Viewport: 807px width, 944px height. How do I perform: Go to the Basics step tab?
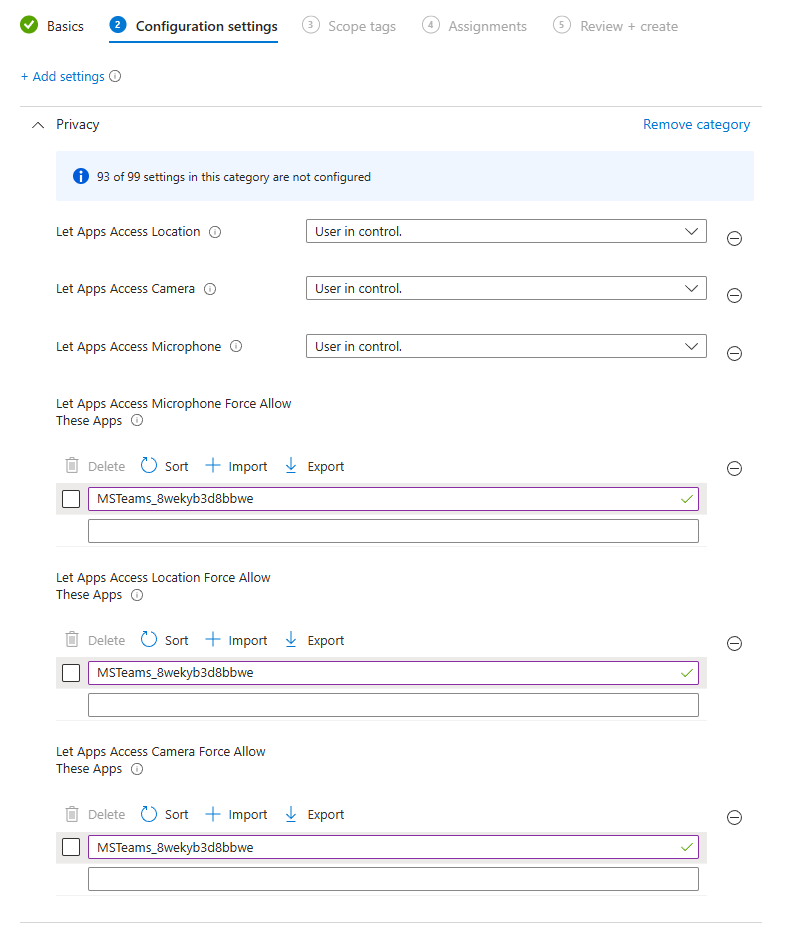pos(53,26)
